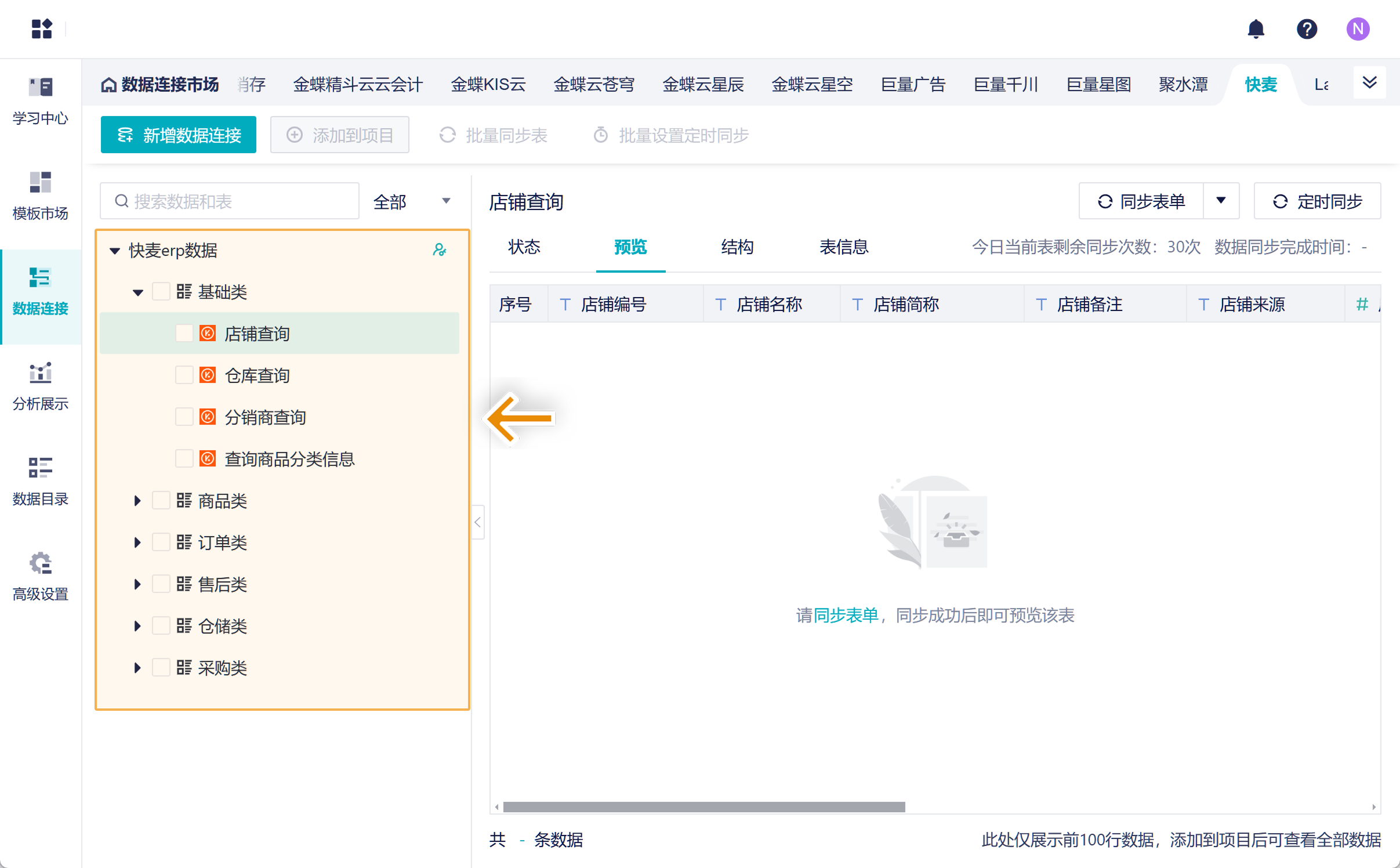
Task: Open the 全部 filter dropdown
Action: click(x=411, y=201)
